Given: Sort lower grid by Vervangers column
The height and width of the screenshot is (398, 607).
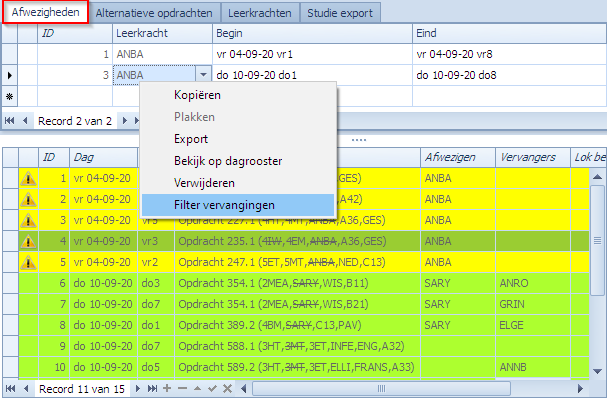Looking at the screenshot, I should [533, 158].
